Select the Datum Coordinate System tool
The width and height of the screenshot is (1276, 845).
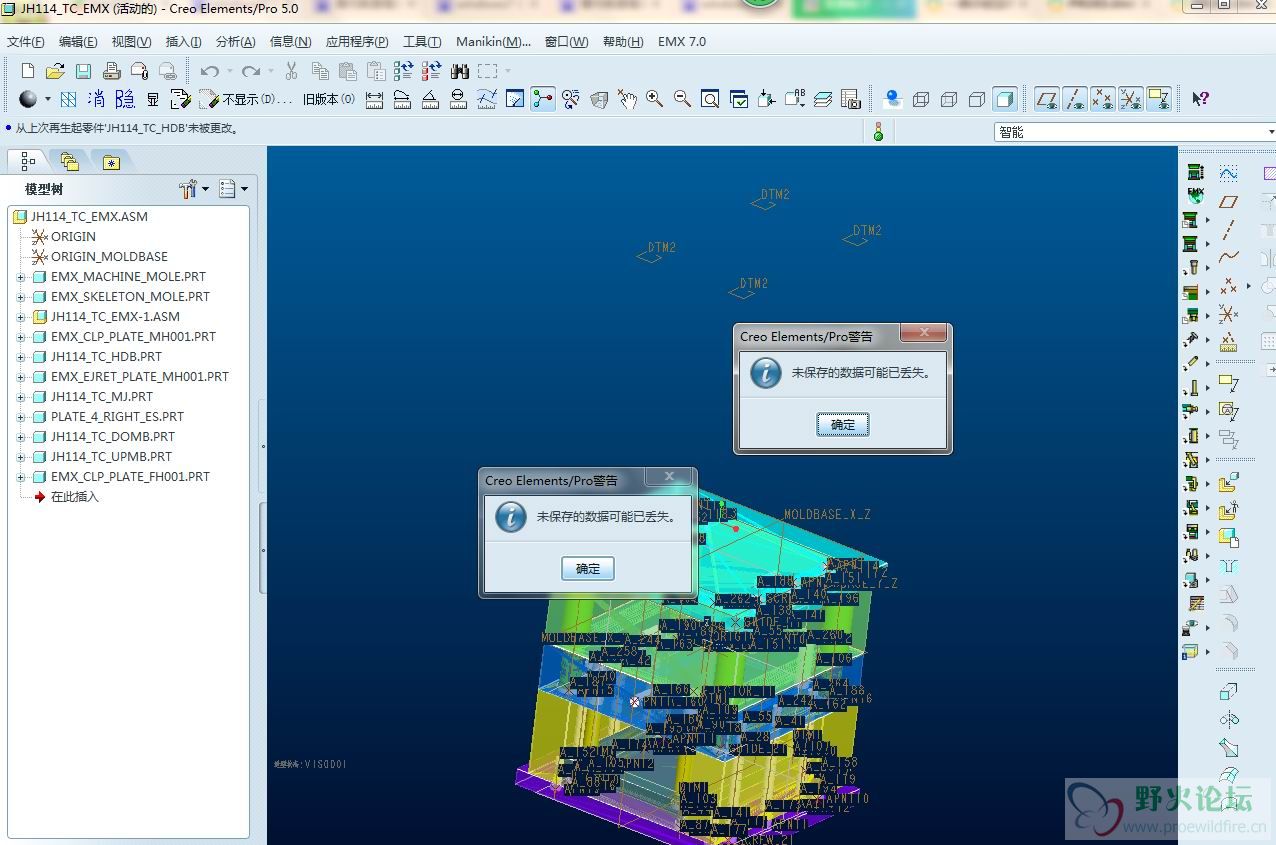click(1229, 315)
